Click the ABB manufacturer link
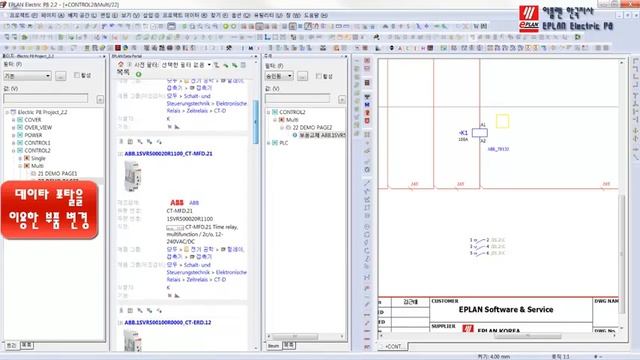640x360 pixels. [x=194, y=203]
